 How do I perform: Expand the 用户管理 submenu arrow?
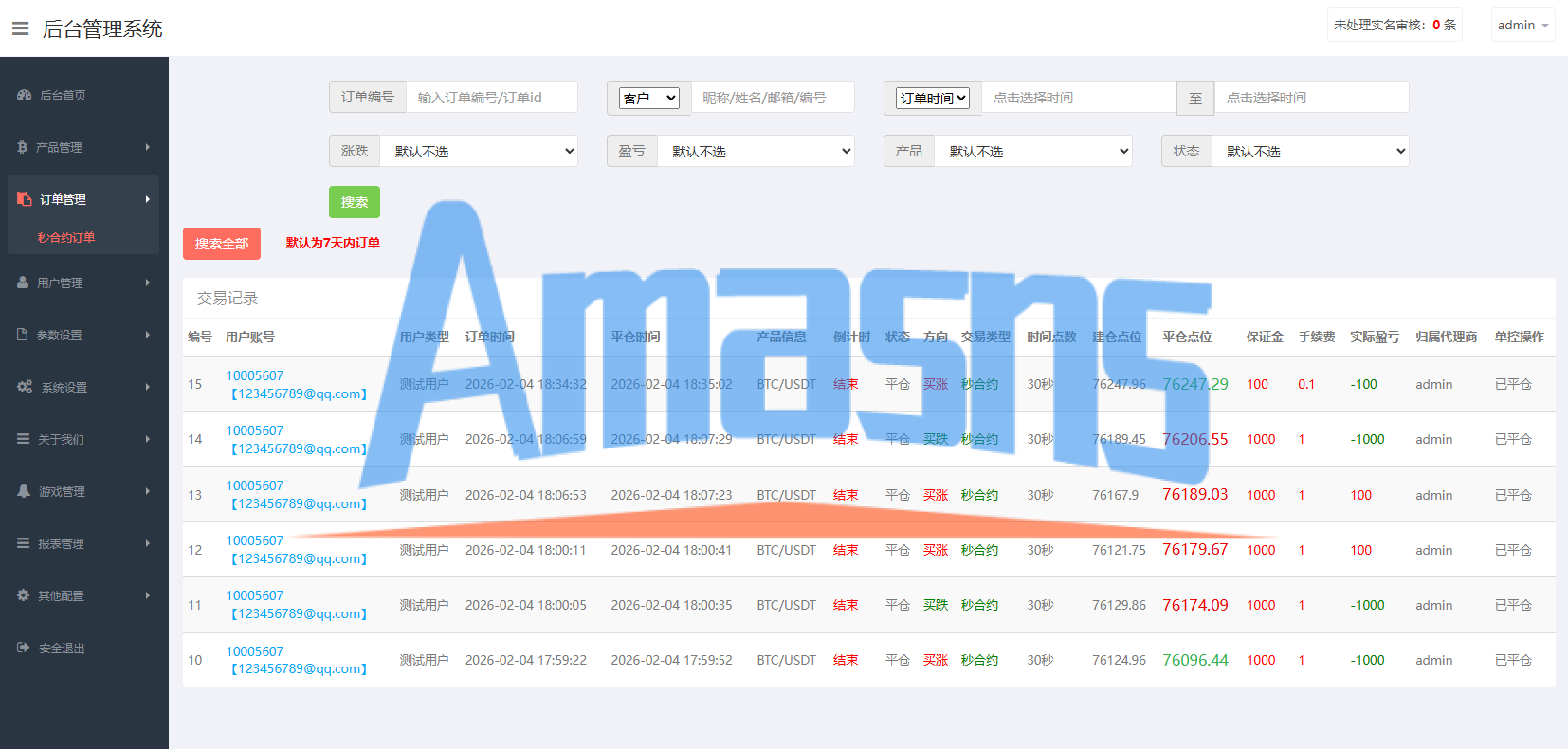tap(148, 283)
